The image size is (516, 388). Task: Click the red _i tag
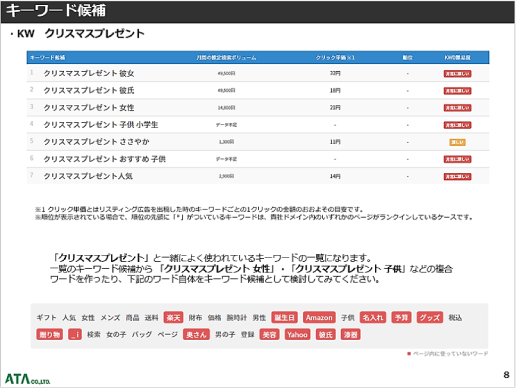coord(75,335)
